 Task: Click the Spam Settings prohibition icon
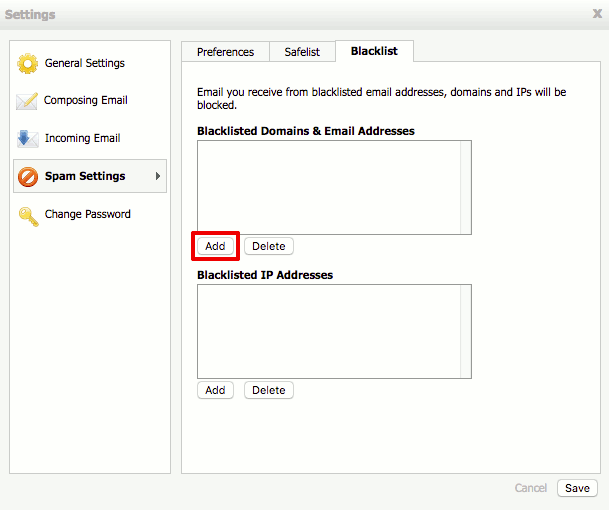[28, 177]
